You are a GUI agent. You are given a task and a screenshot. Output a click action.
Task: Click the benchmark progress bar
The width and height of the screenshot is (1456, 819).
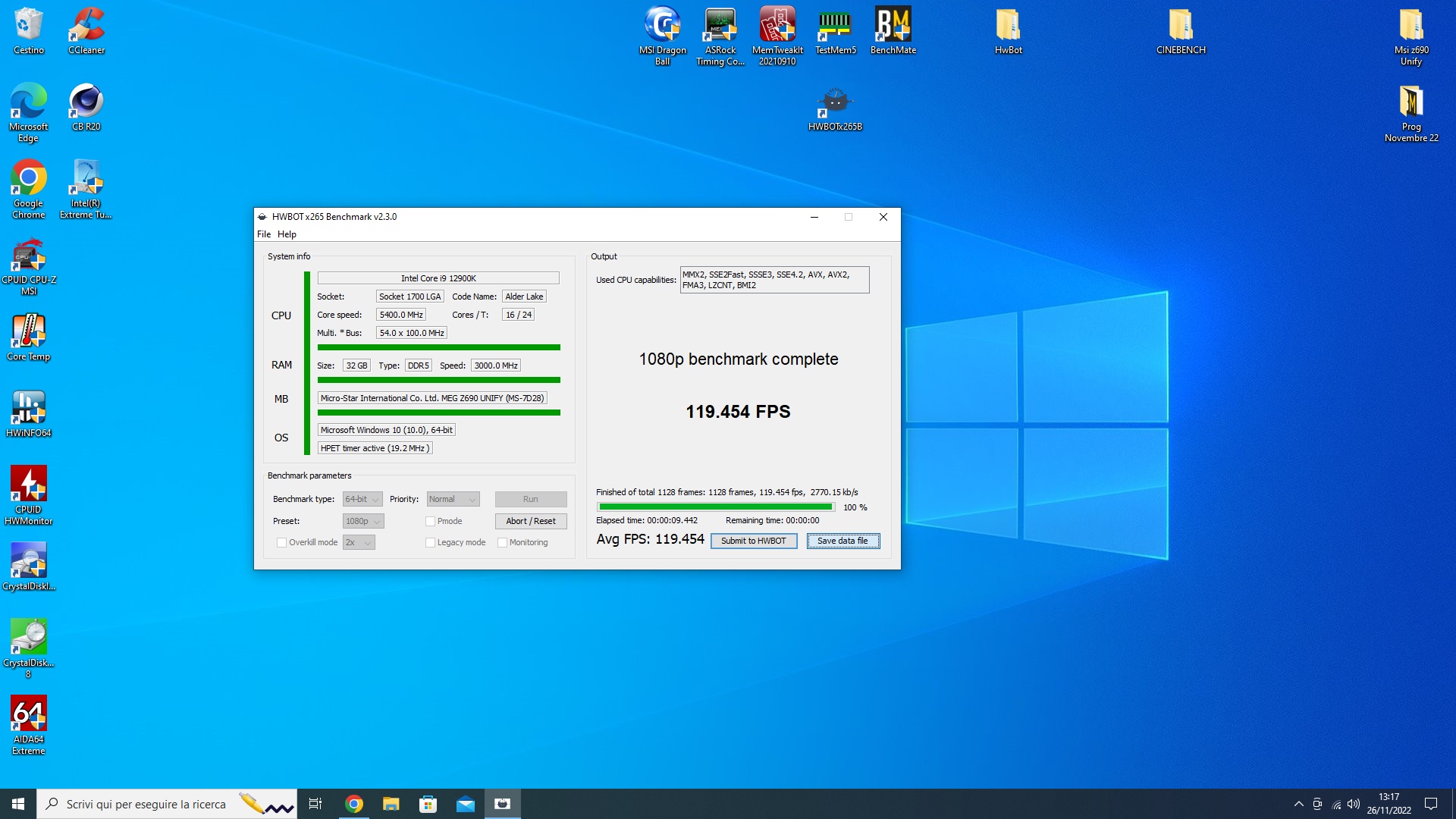coord(716,507)
